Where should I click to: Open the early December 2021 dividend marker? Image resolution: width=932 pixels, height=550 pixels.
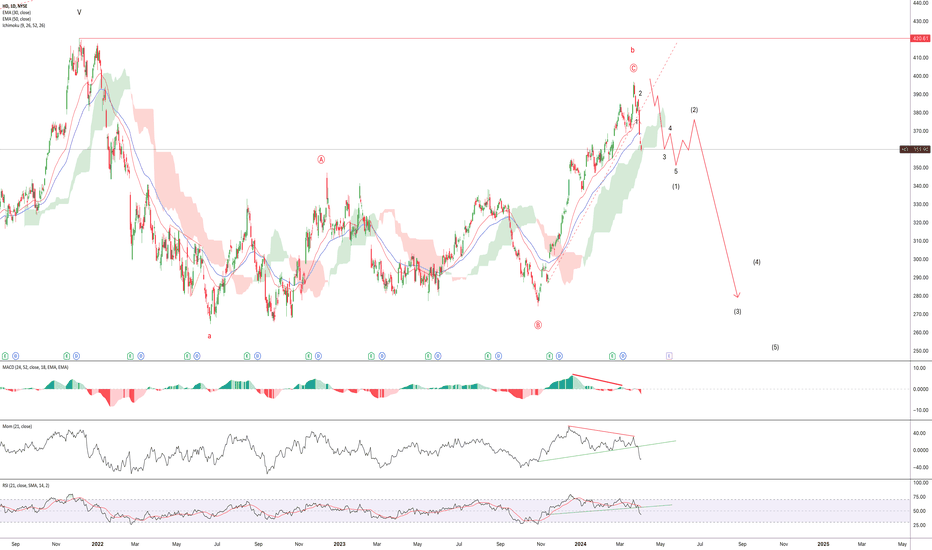[76, 356]
